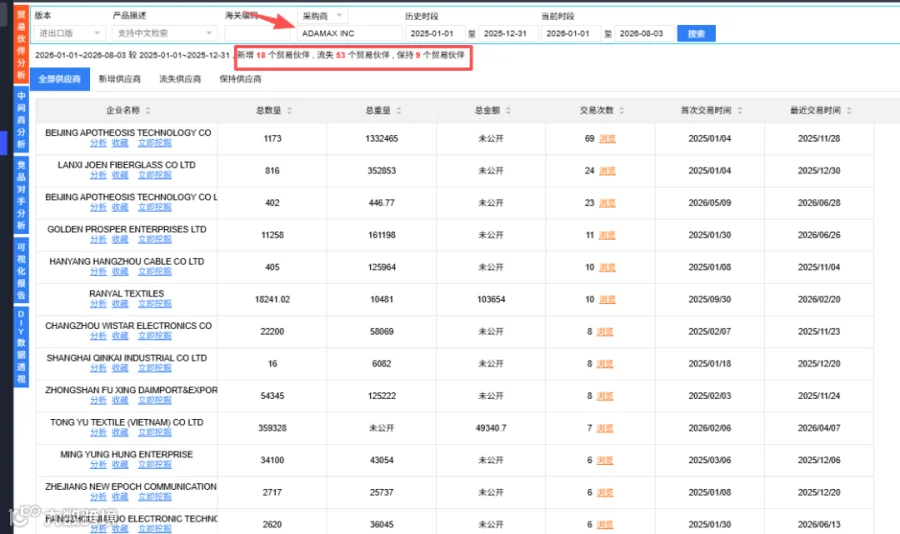Click the ADAMAX INC company name field
900x534 pixels.
[x=349, y=33]
